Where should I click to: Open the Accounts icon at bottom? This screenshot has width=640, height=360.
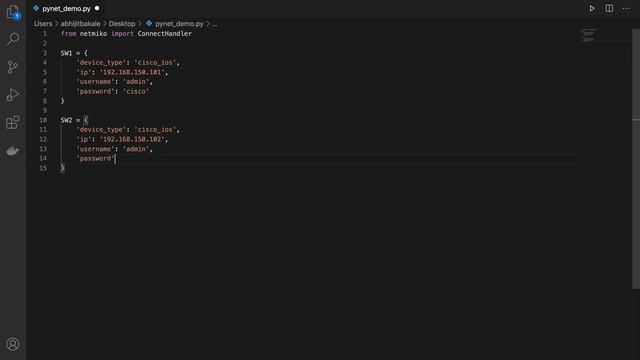pyautogui.click(x=13, y=344)
